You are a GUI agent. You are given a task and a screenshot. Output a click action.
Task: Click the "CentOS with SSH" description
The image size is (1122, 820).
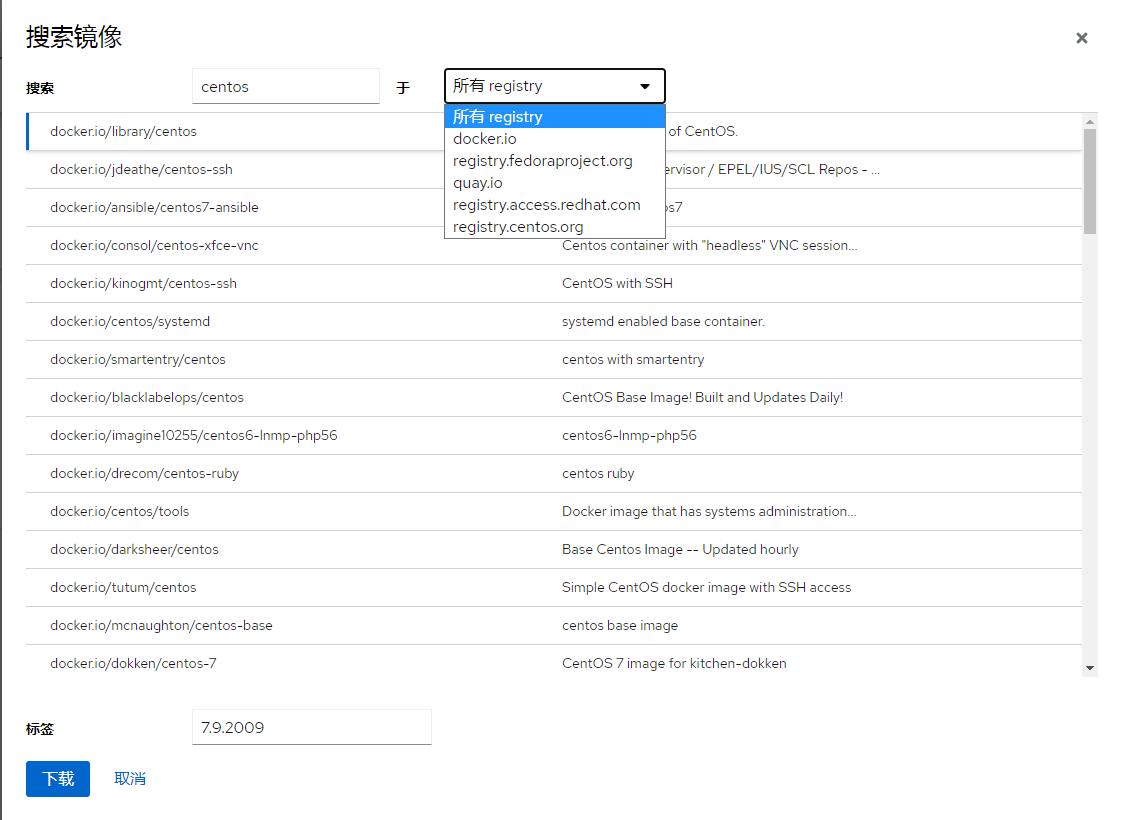(617, 283)
